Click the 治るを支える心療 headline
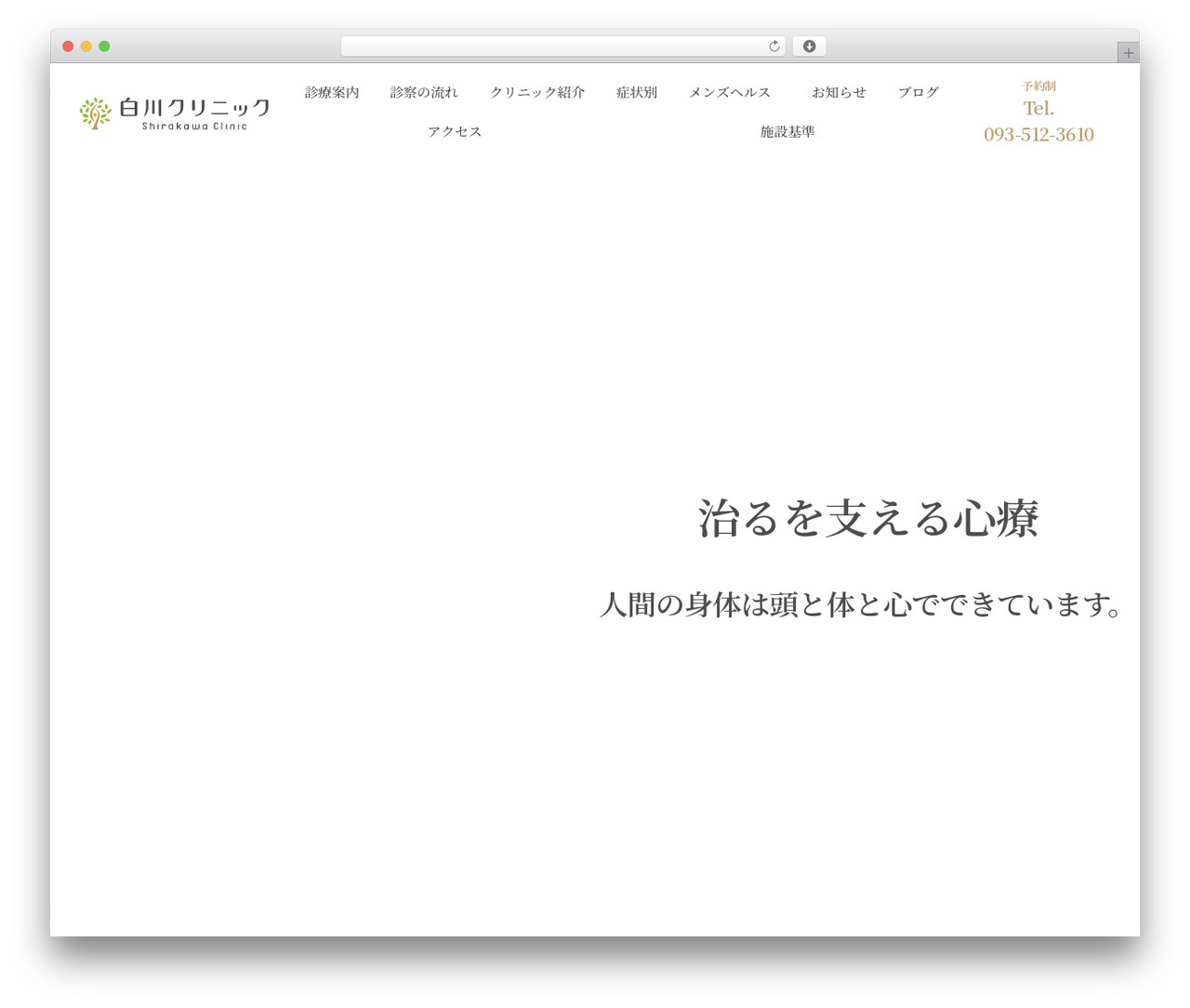 click(x=868, y=518)
